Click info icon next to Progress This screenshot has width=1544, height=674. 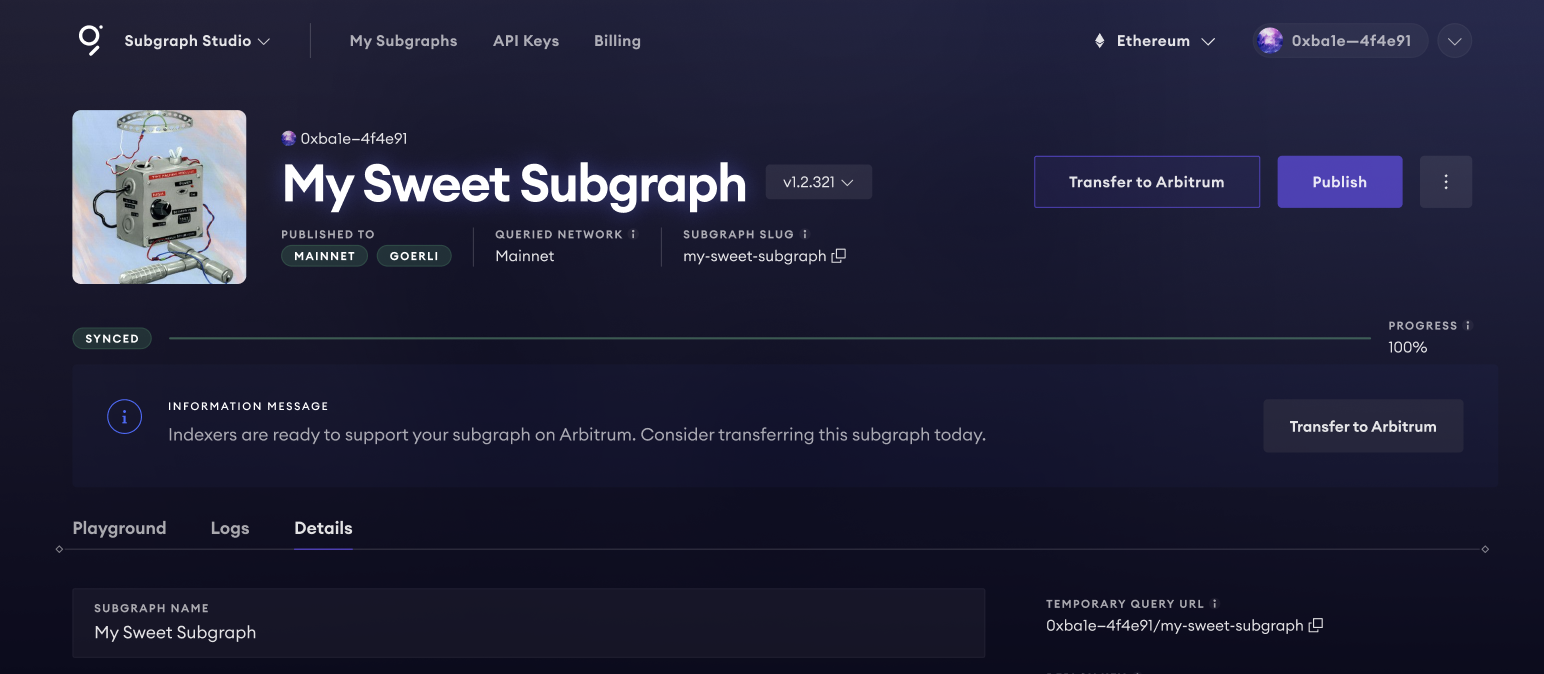[x=1468, y=326]
